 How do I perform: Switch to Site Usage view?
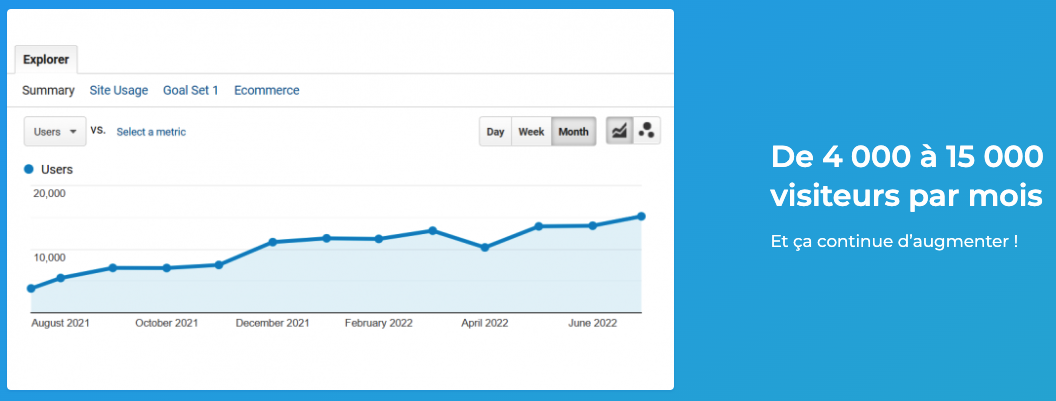[119, 90]
